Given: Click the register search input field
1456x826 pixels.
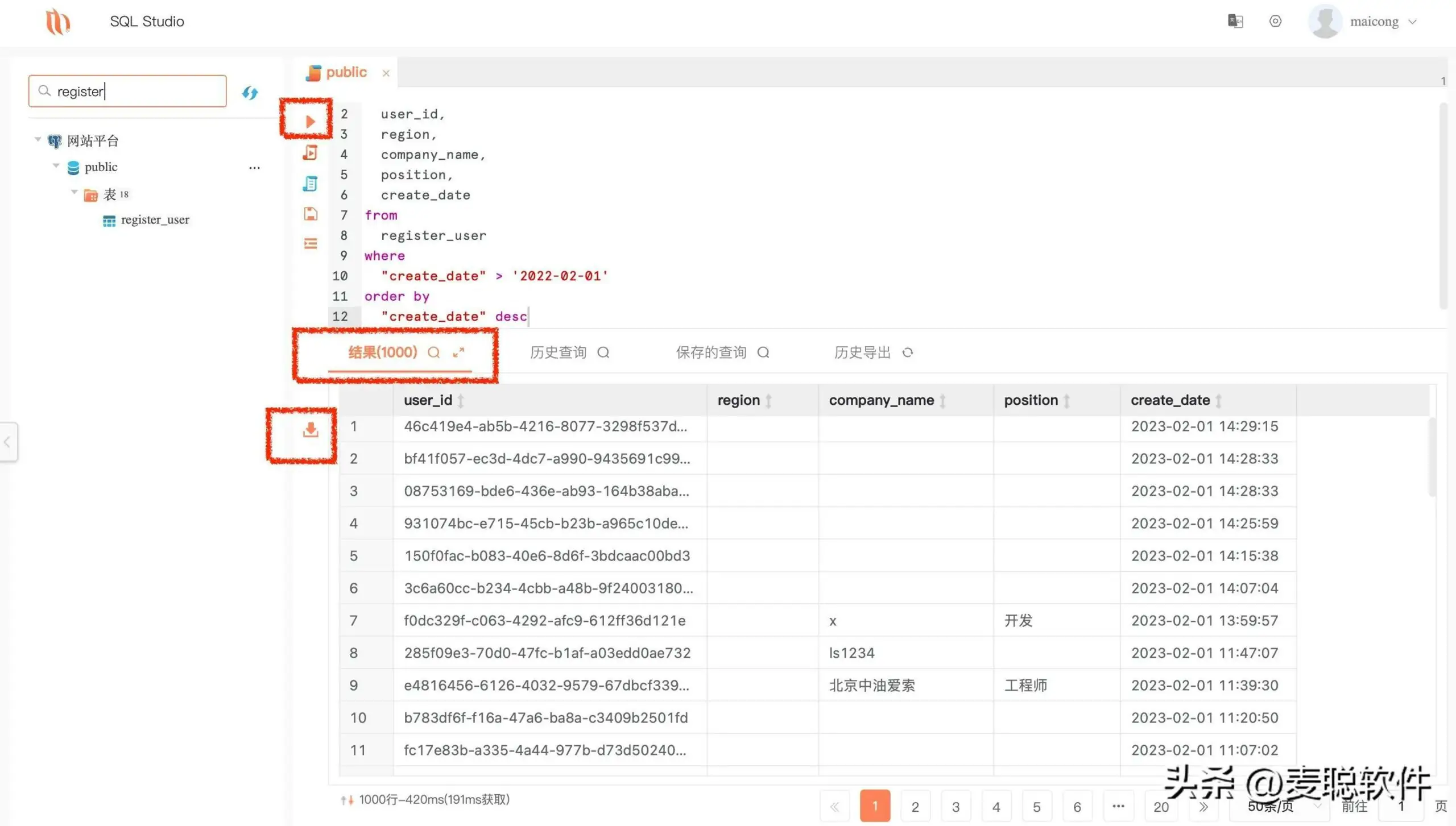Looking at the screenshot, I should (127, 91).
